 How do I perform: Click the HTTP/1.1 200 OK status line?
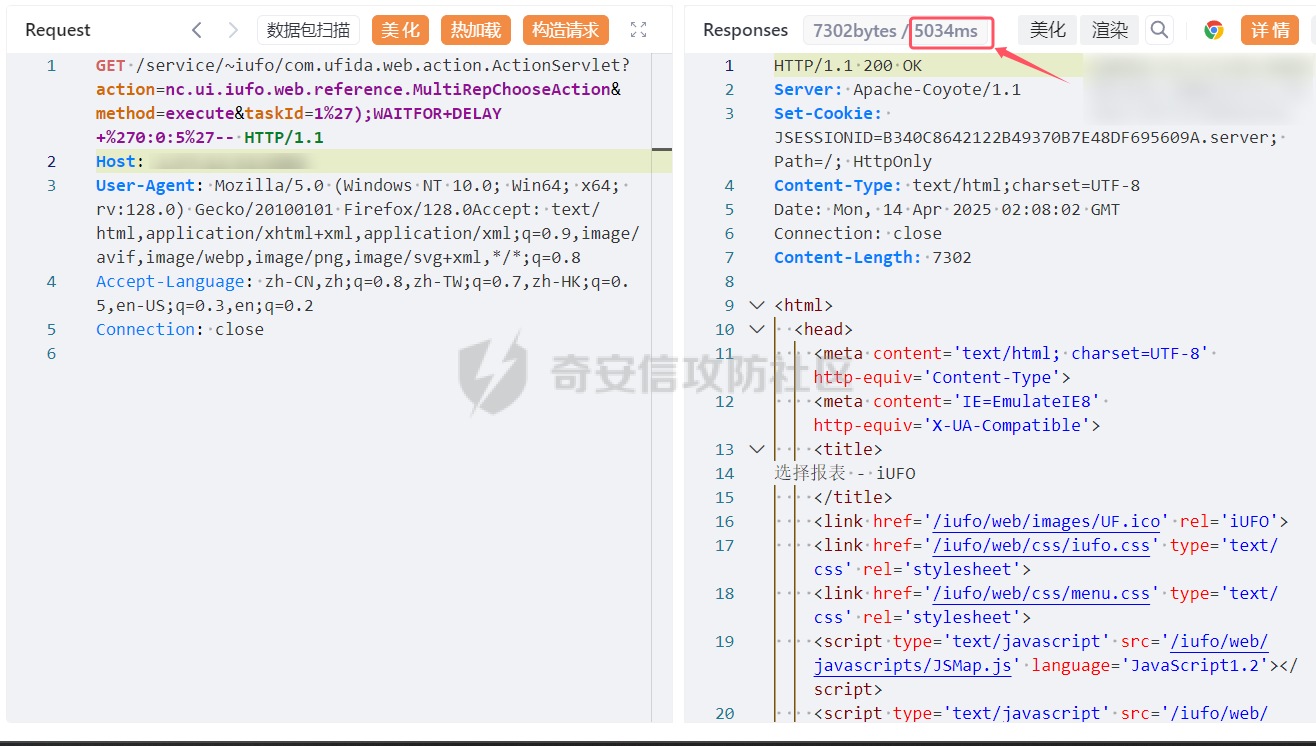pyautogui.click(x=848, y=65)
